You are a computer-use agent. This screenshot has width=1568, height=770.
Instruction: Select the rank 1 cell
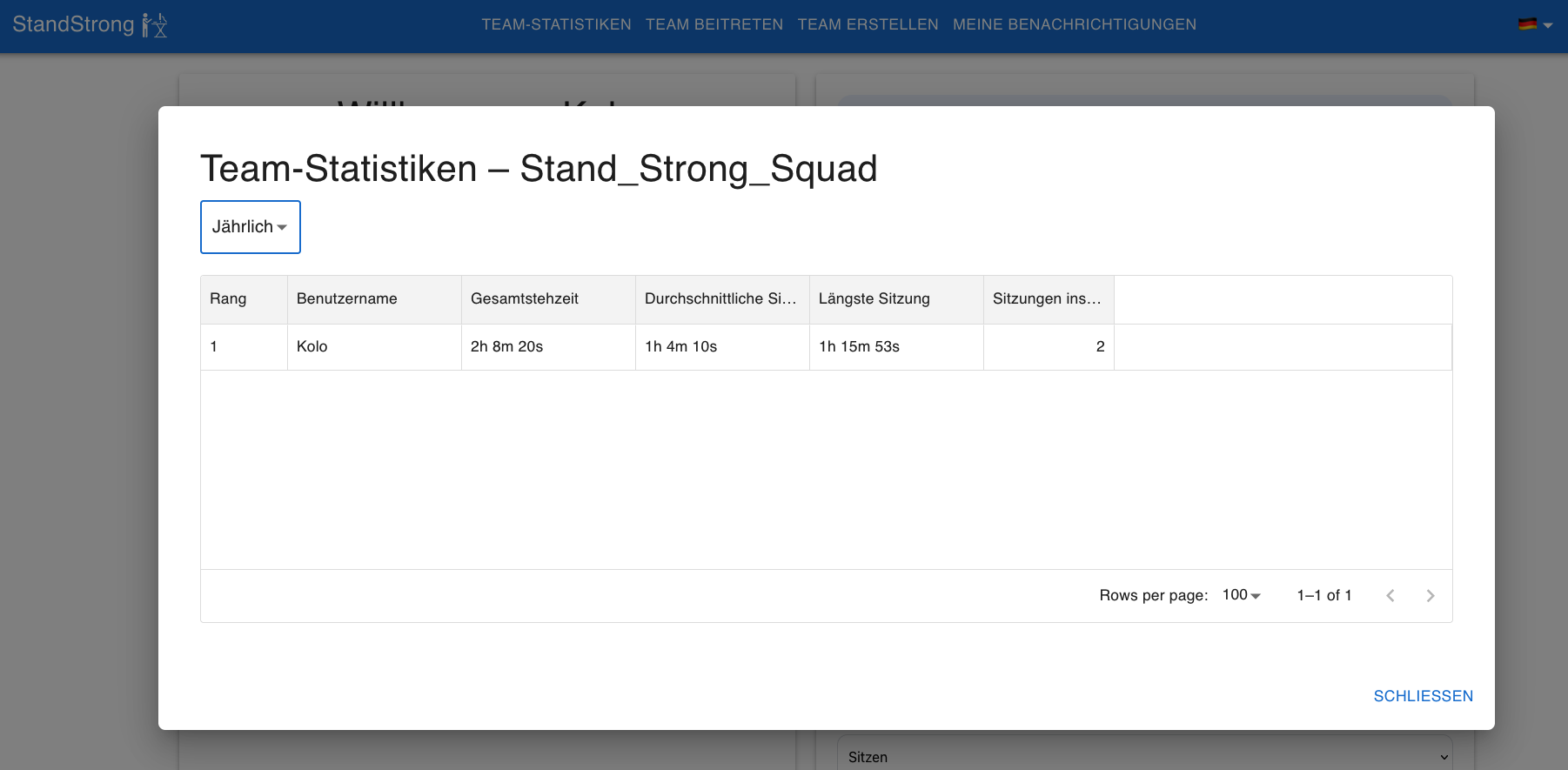(245, 347)
